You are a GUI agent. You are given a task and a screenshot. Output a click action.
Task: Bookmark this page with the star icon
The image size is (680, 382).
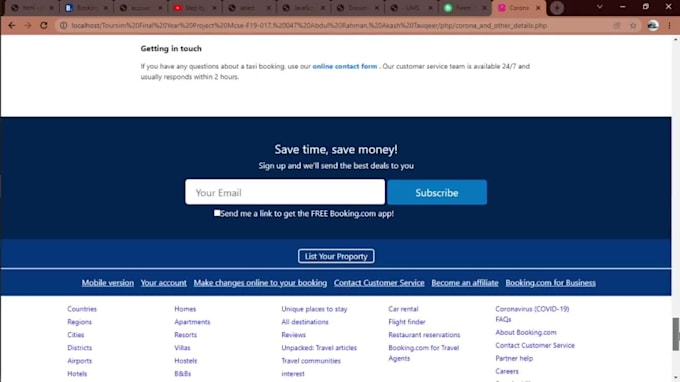633,26
